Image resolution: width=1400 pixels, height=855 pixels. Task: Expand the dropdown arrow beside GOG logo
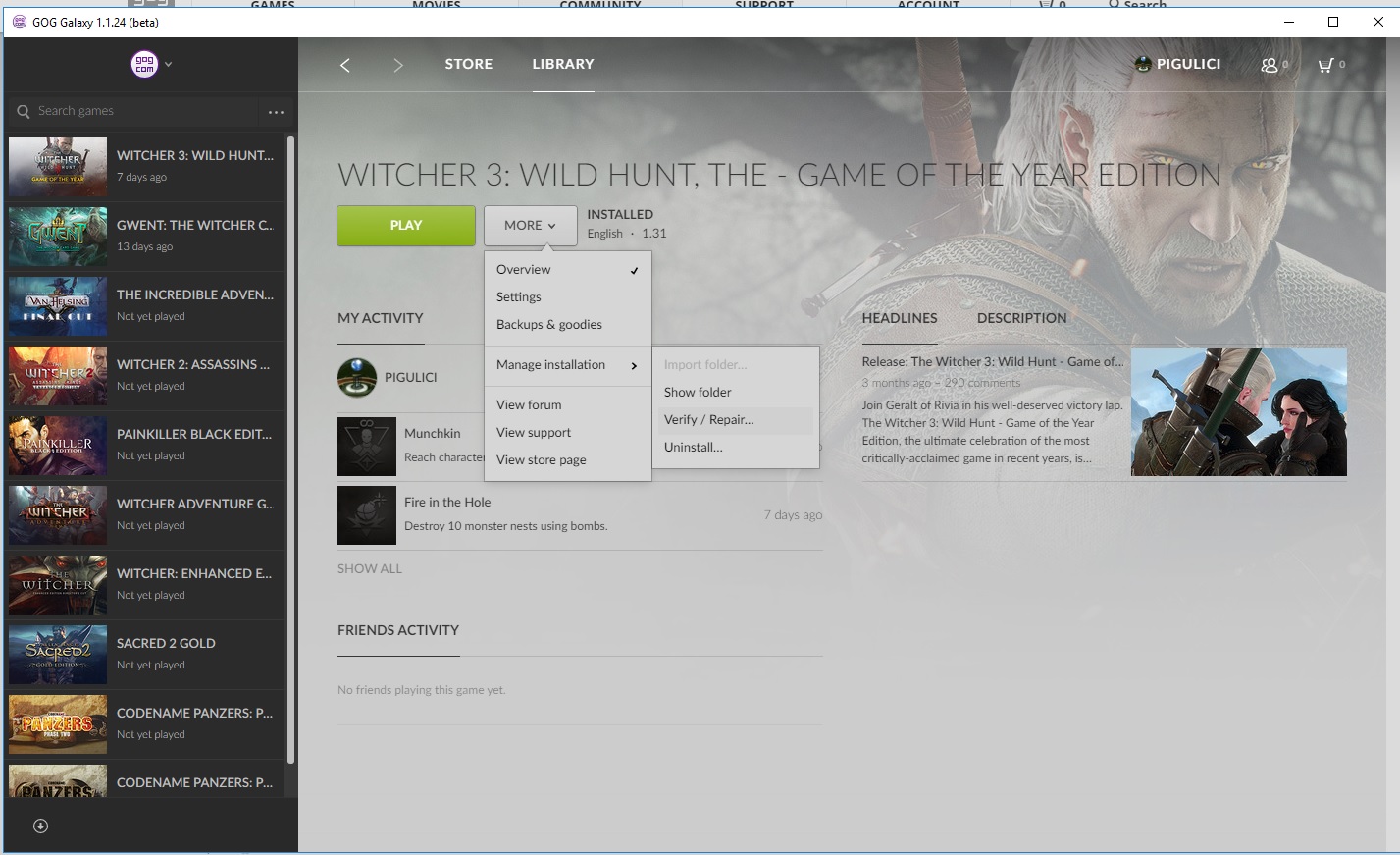click(169, 64)
